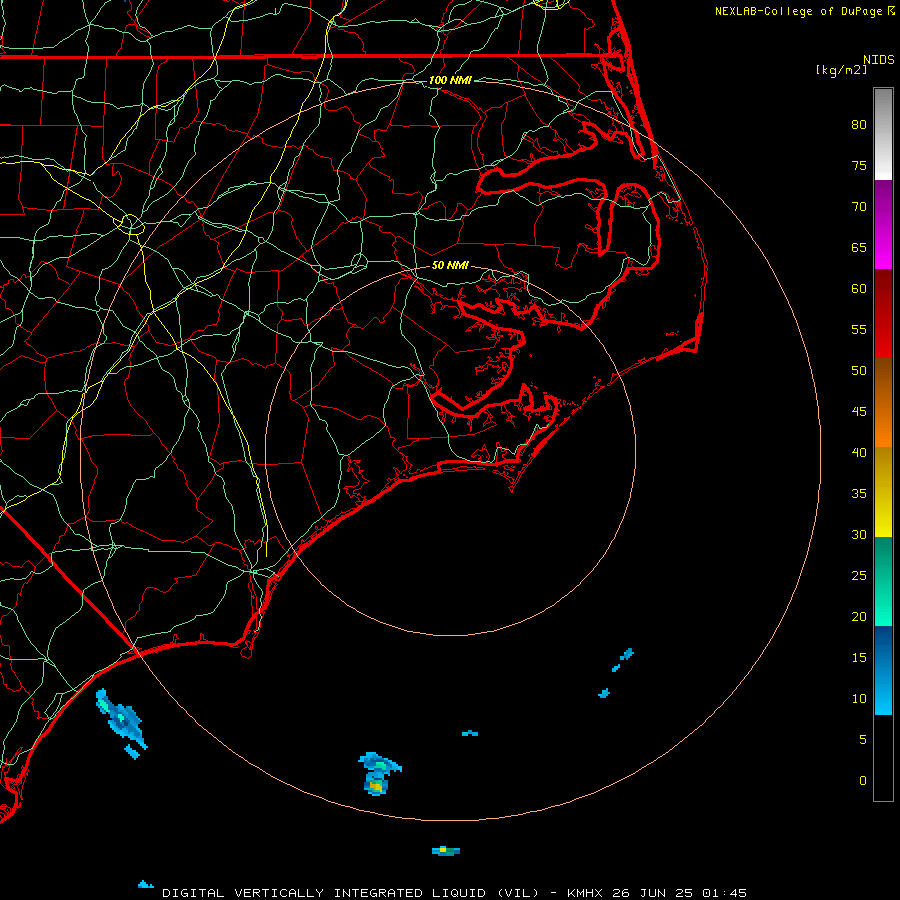This screenshot has width=900, height=900.
Task: Click the white segment of the color bar
Action: (883, 134)
